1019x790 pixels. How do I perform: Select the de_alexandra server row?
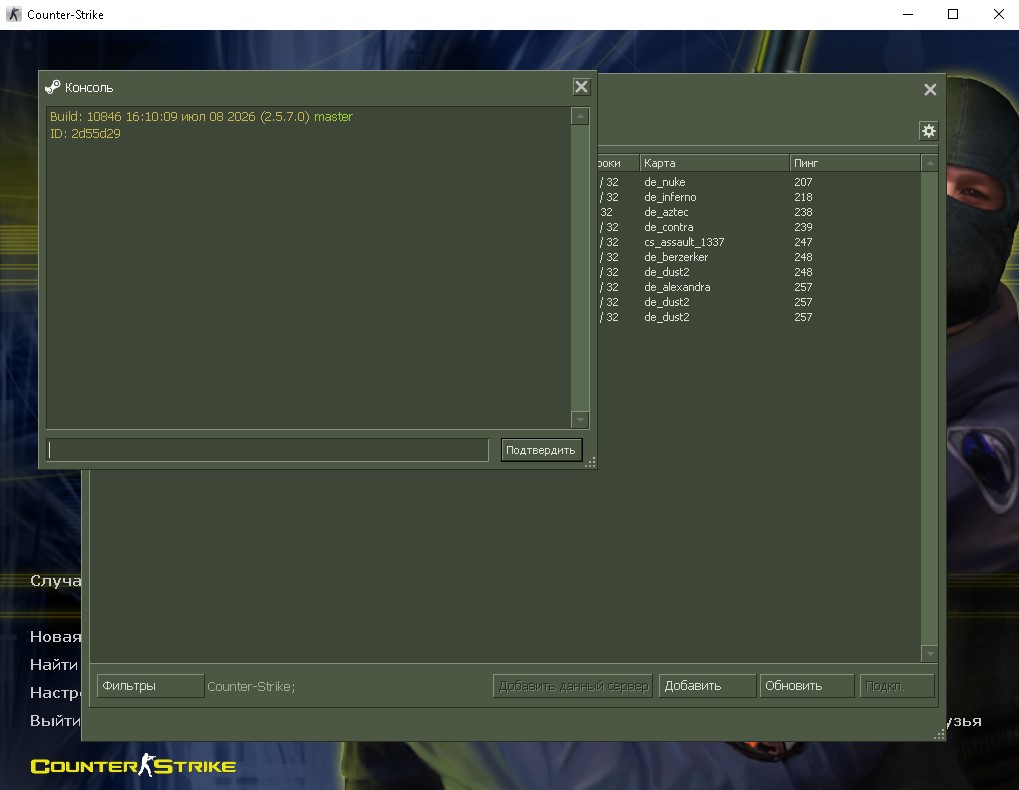pos(758,287)
